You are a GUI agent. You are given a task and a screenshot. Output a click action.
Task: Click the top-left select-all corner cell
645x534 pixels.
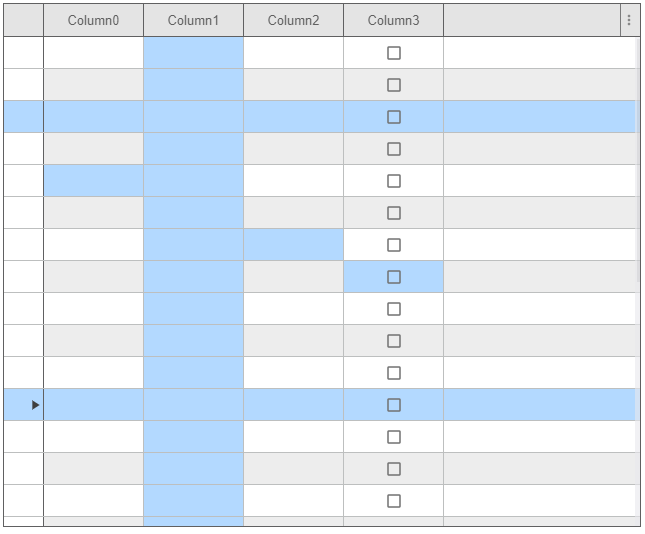click(23, 20)
